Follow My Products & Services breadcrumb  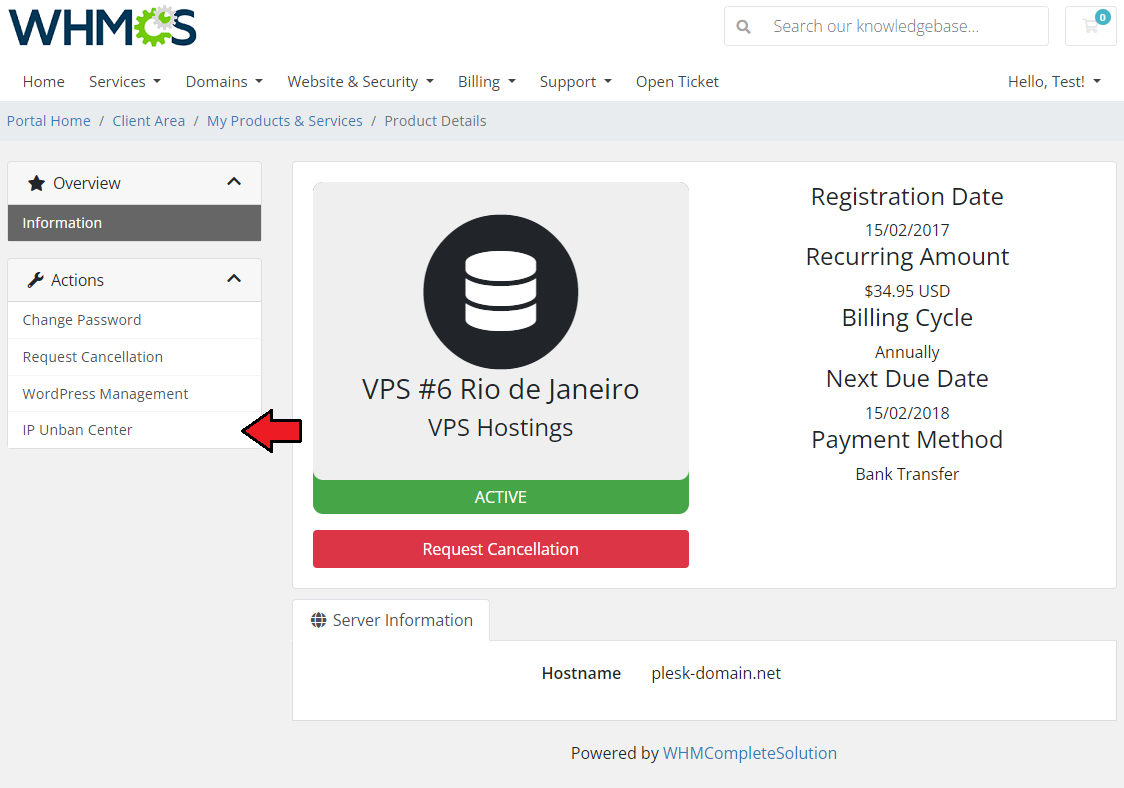pyautogui.click(x=285, y=121)
